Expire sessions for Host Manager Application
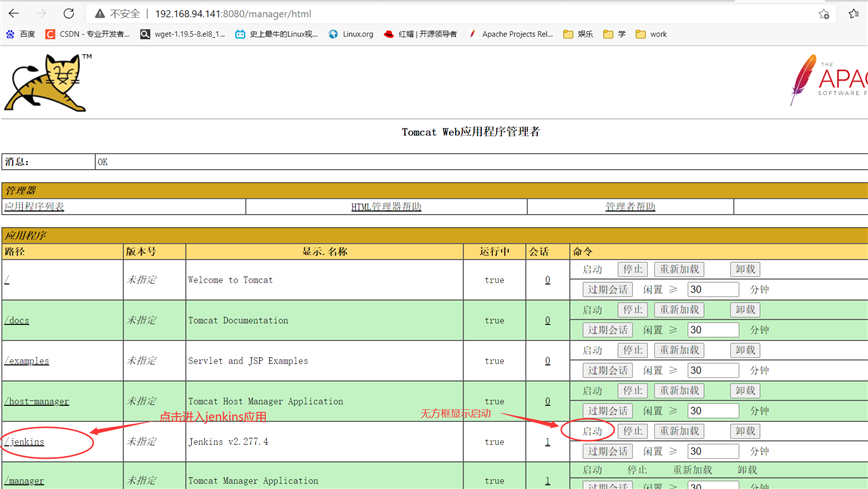 (x=607, y=410)
